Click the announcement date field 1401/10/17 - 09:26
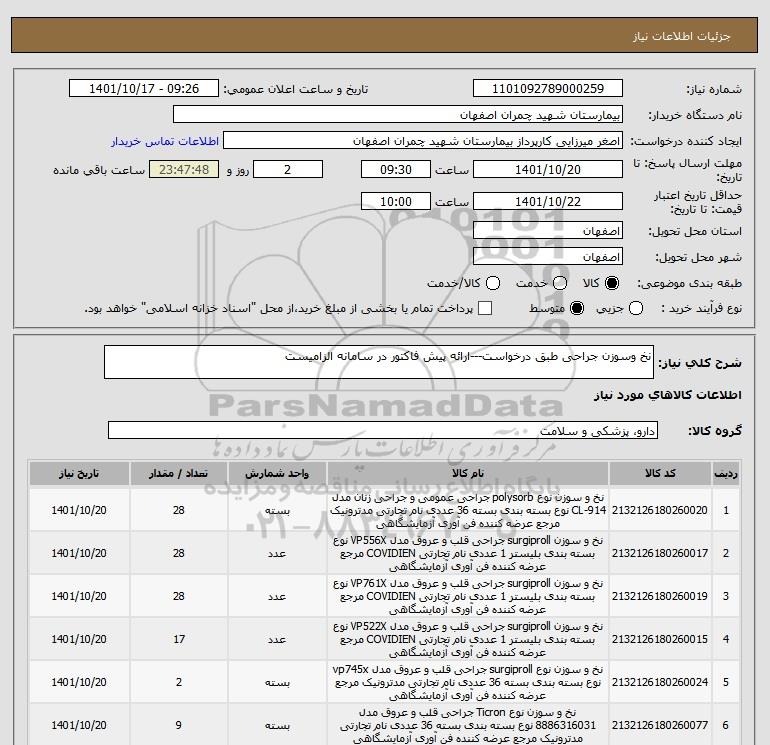Viewport: 770px width, 745px height. [144, 89]
